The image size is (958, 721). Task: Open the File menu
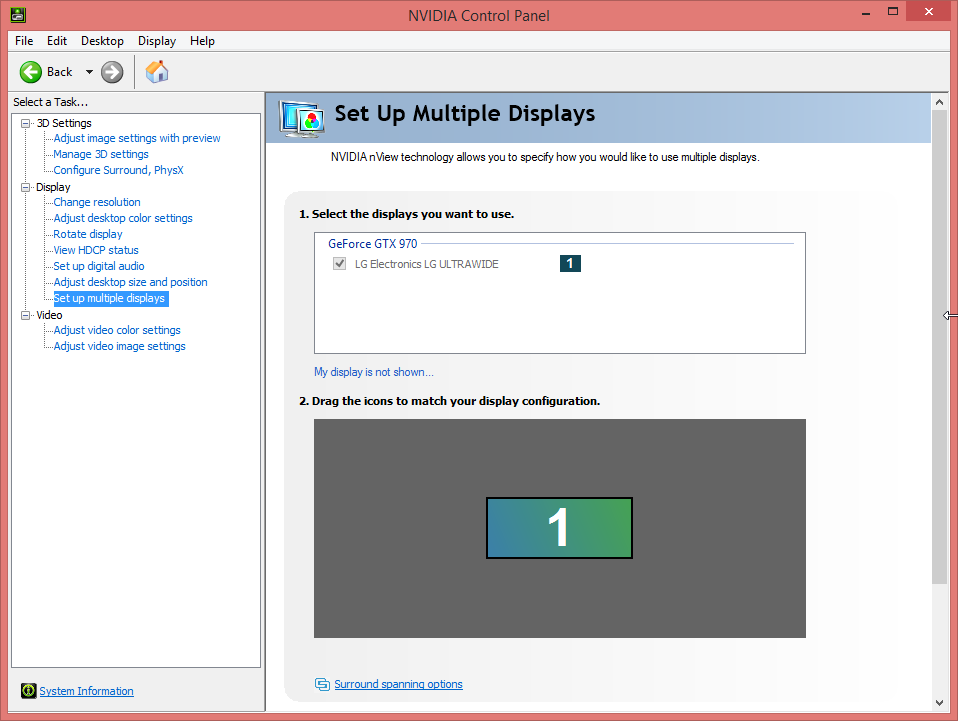[x=24, y=41]
